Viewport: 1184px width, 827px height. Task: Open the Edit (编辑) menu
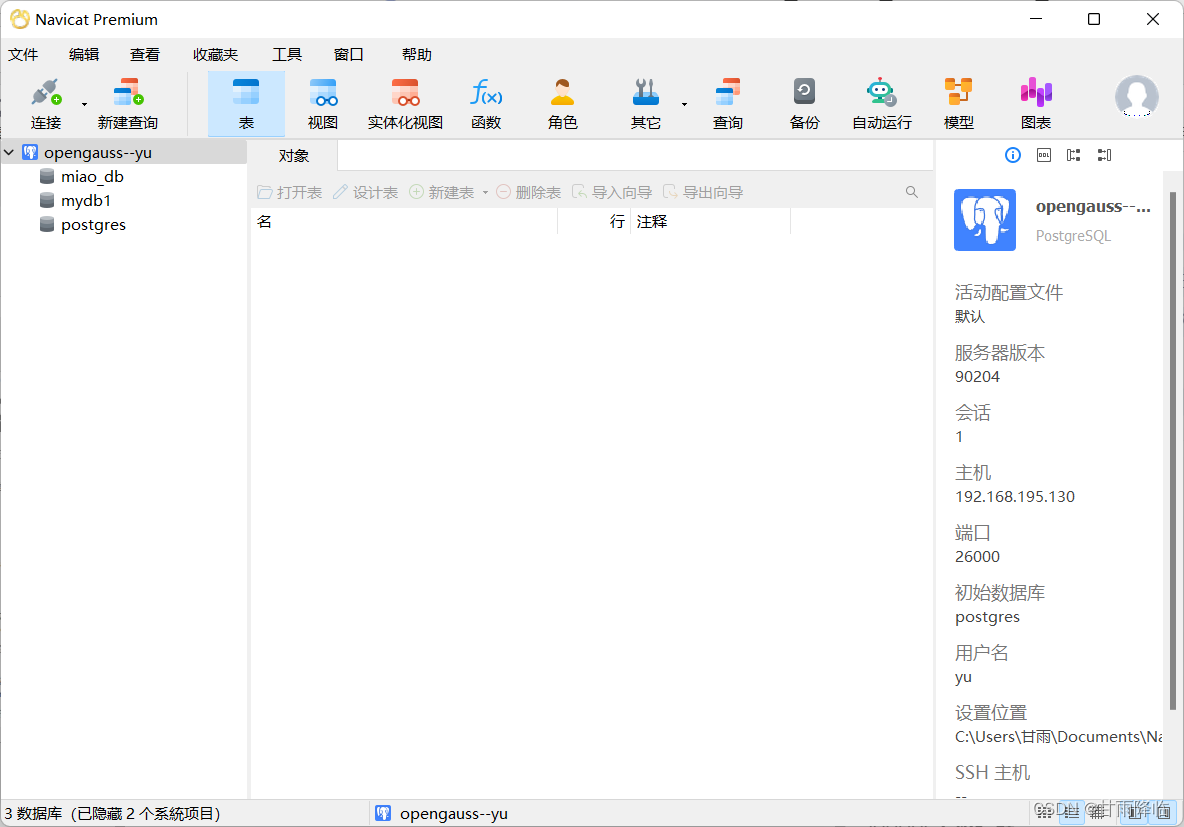[84, 54]
